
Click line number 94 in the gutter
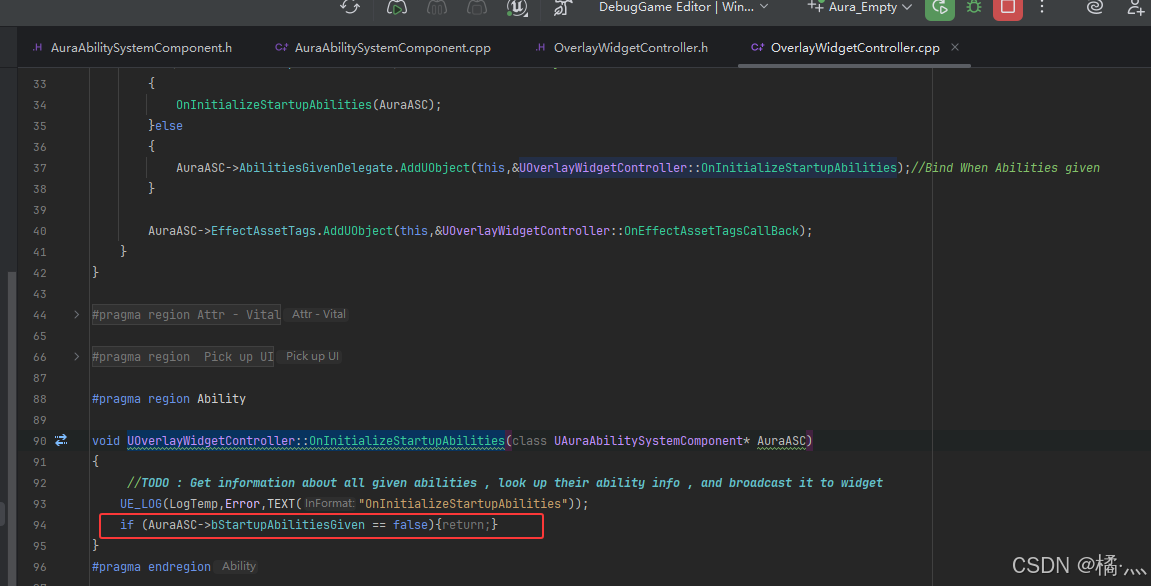click(40, 525)
